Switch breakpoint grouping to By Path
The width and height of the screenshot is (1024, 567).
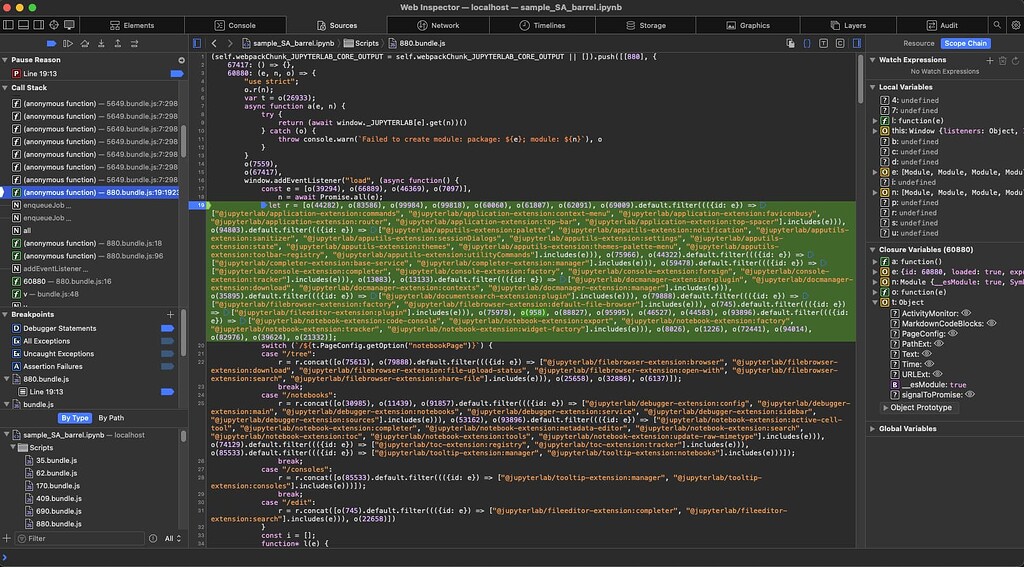click(111, 418)
